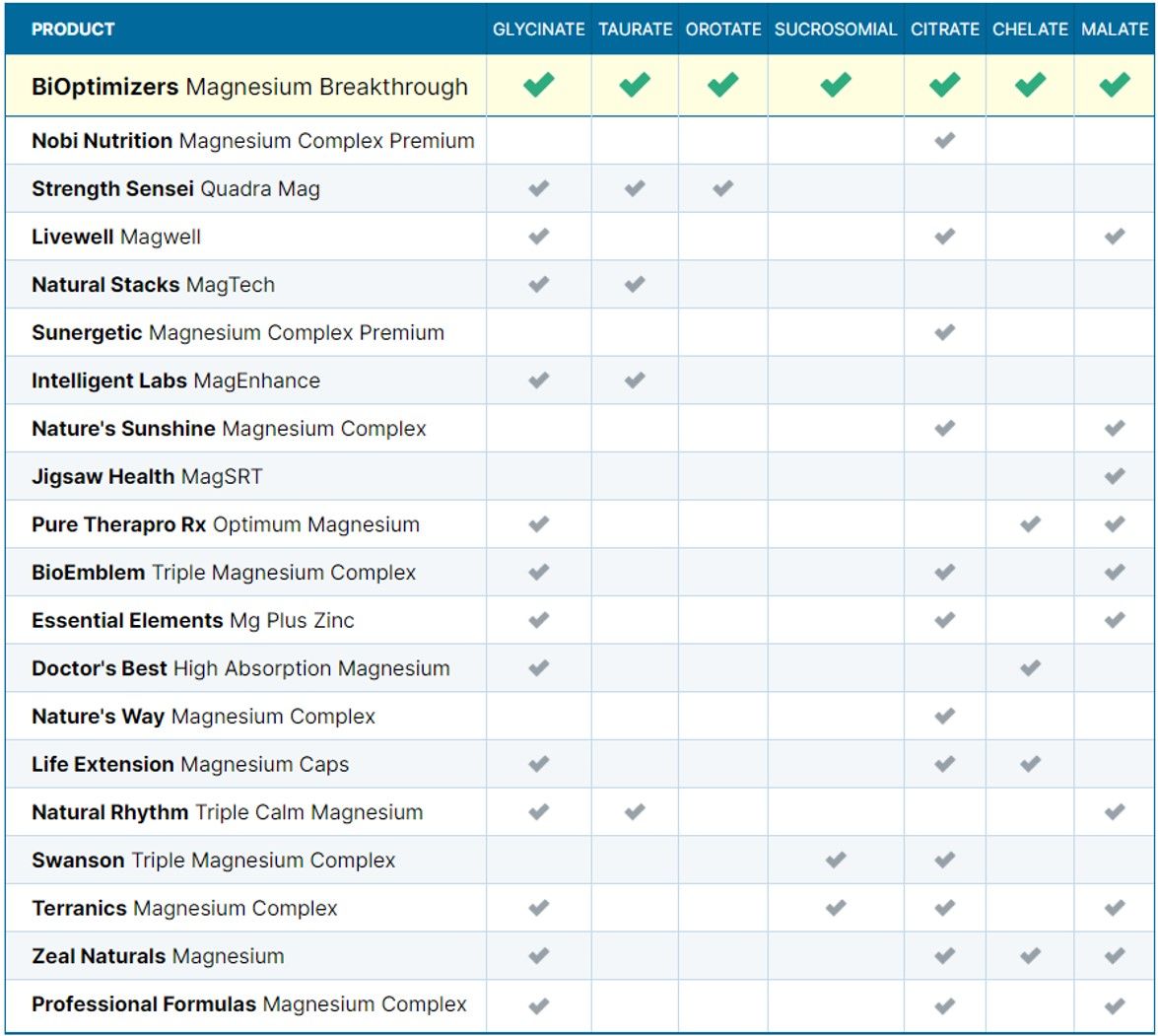Select Essential Elements Mg Plus Zinc name

pyautogui.click(x=193, y=621)
